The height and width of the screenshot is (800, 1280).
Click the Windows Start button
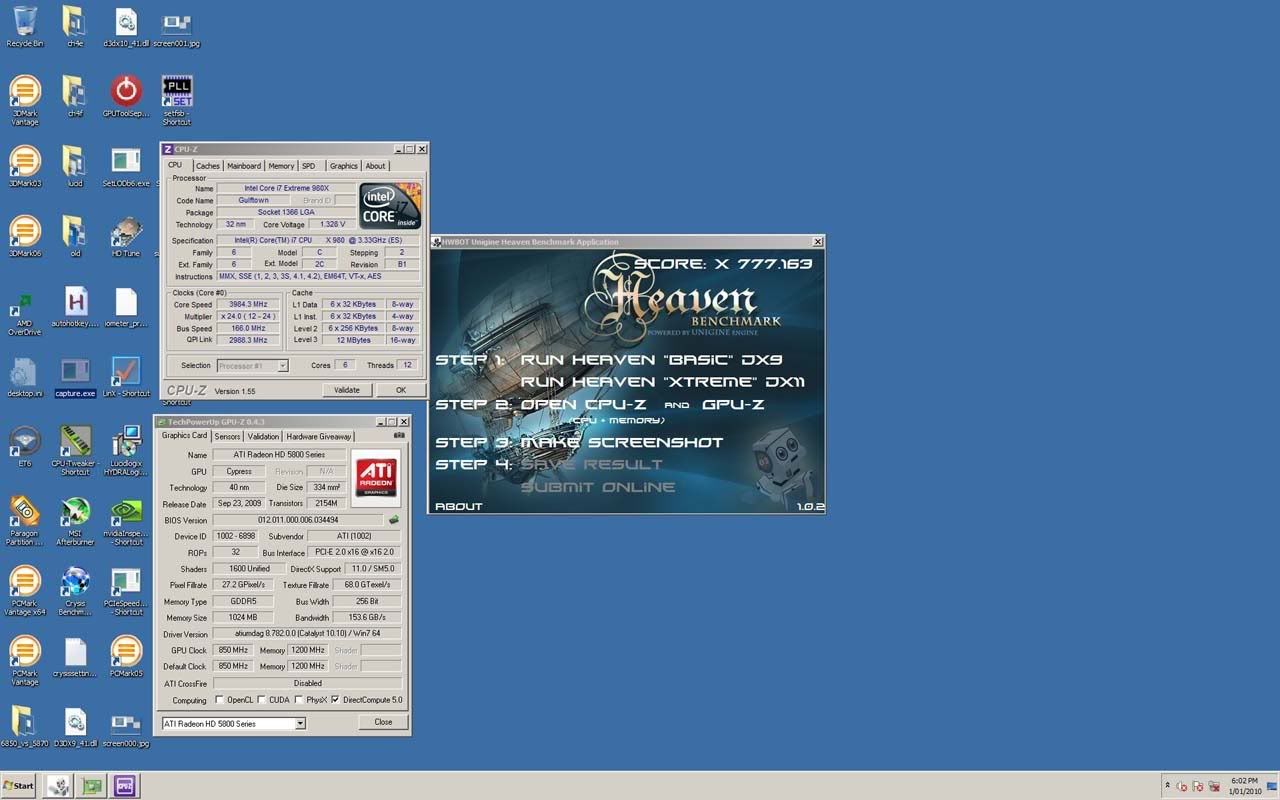(19, 786)
